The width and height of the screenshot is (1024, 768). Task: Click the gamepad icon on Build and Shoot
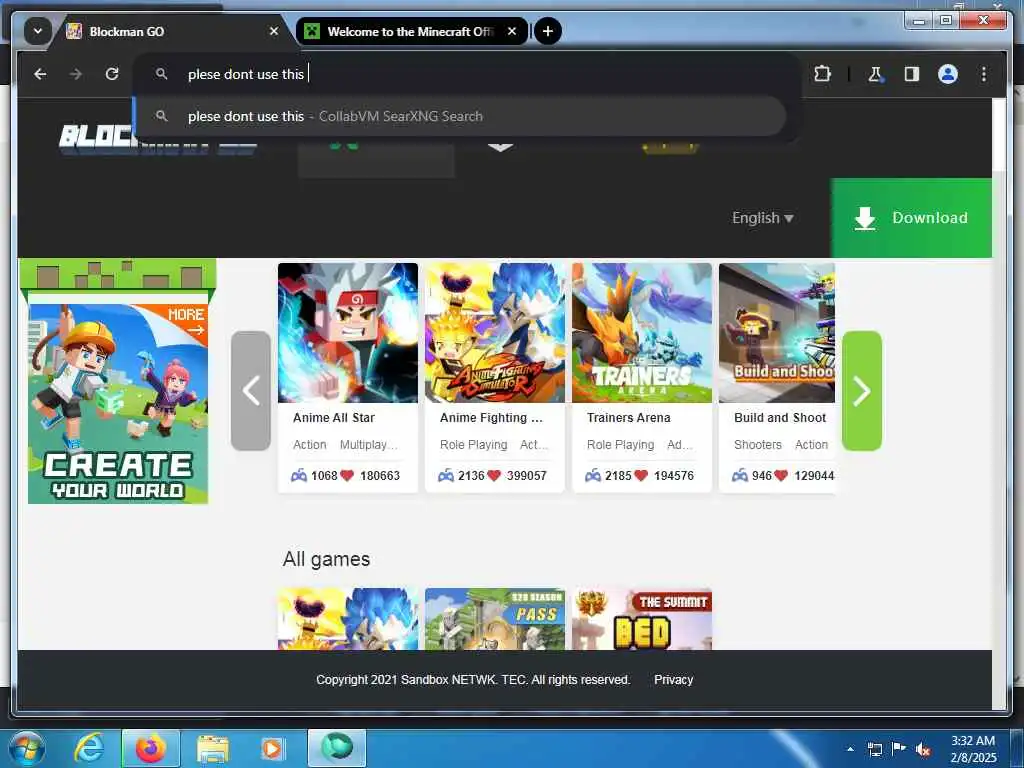[x=740, y=475]
